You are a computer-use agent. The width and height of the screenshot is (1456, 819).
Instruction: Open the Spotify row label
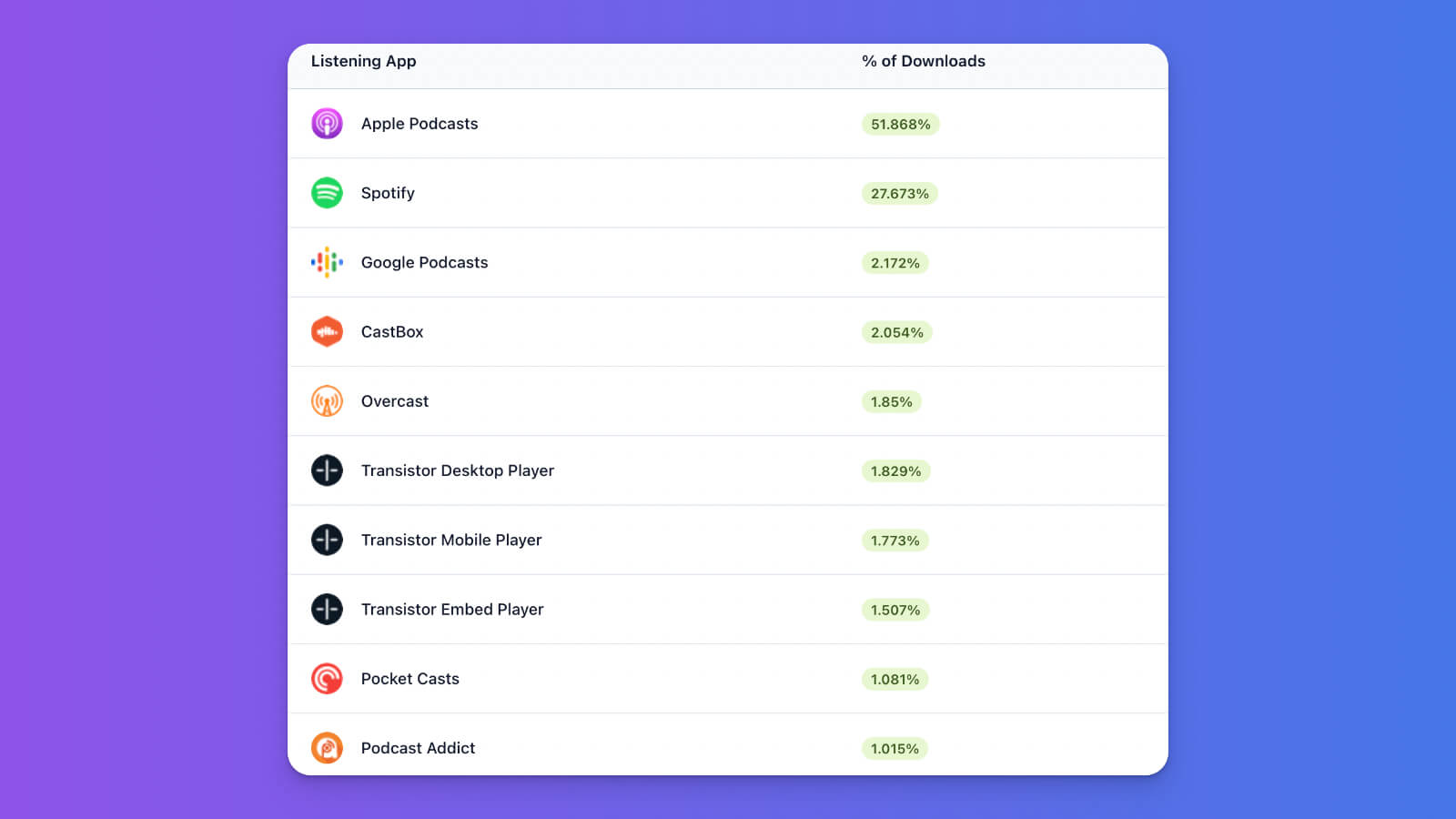(x=388, y=193)
